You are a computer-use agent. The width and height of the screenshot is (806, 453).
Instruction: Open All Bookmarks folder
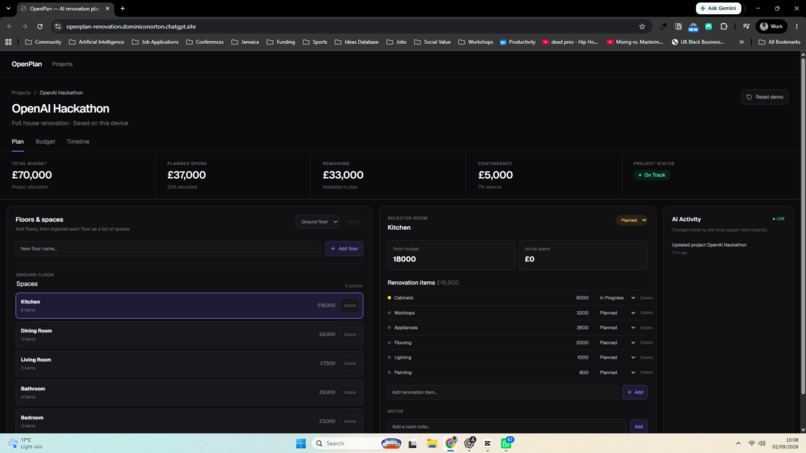tap(779, 42)
